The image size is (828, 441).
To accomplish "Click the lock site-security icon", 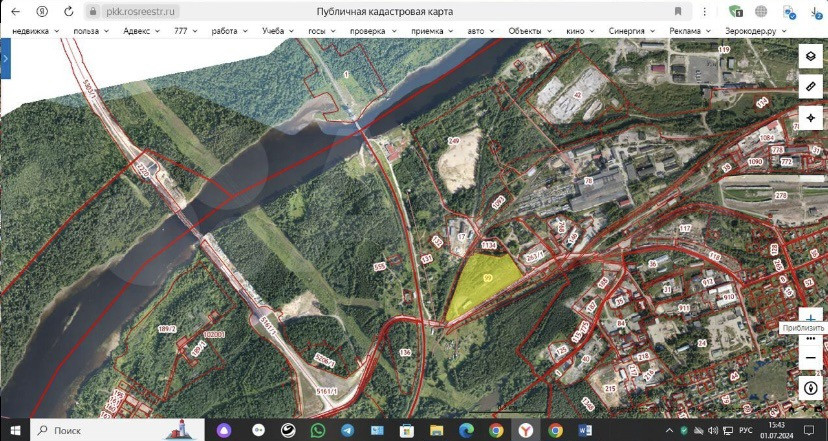I will 93,11.
